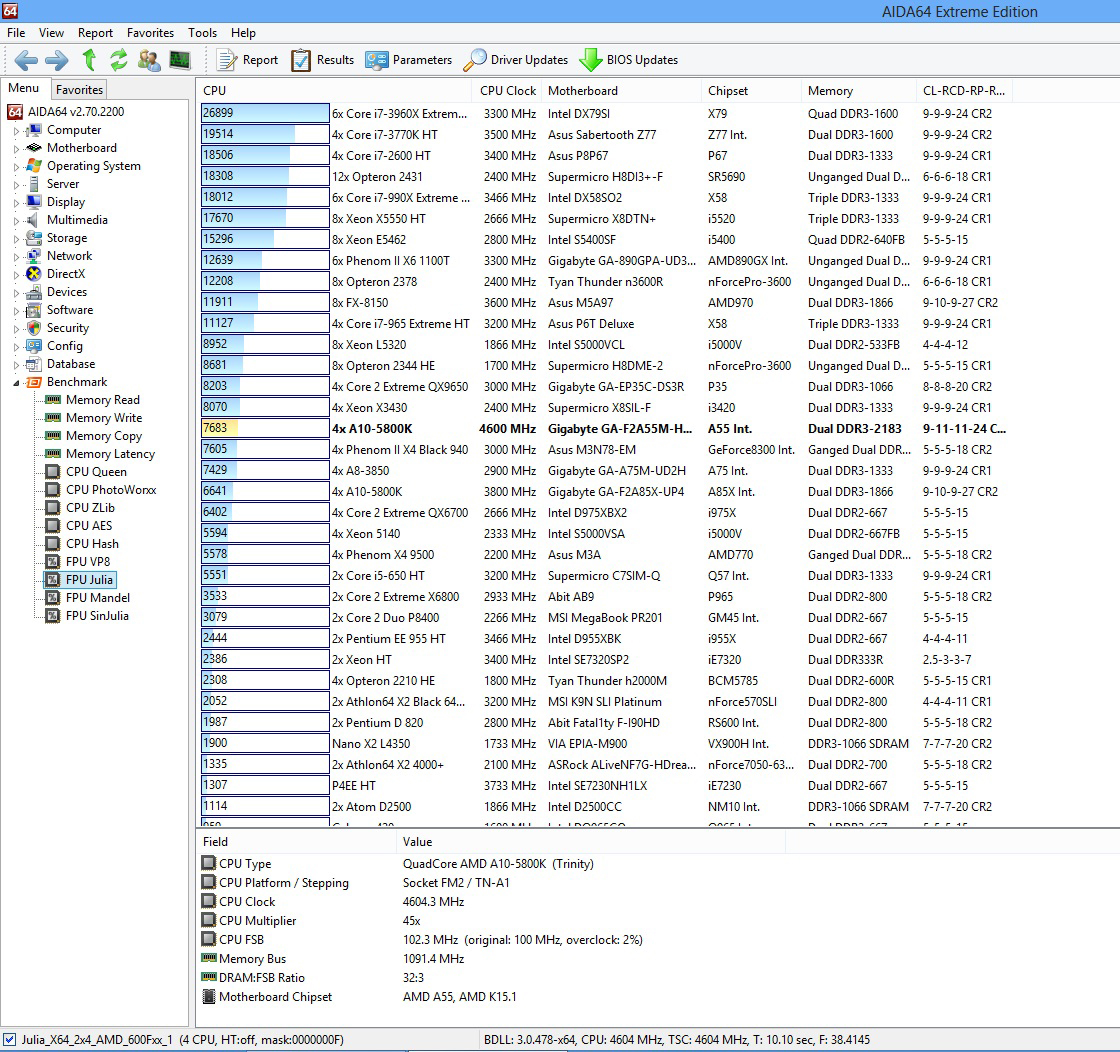The width and height of the screenshot is (1120, 1052).
Task: Collapse the Benchmark tree node
Action: coord(16,383)
